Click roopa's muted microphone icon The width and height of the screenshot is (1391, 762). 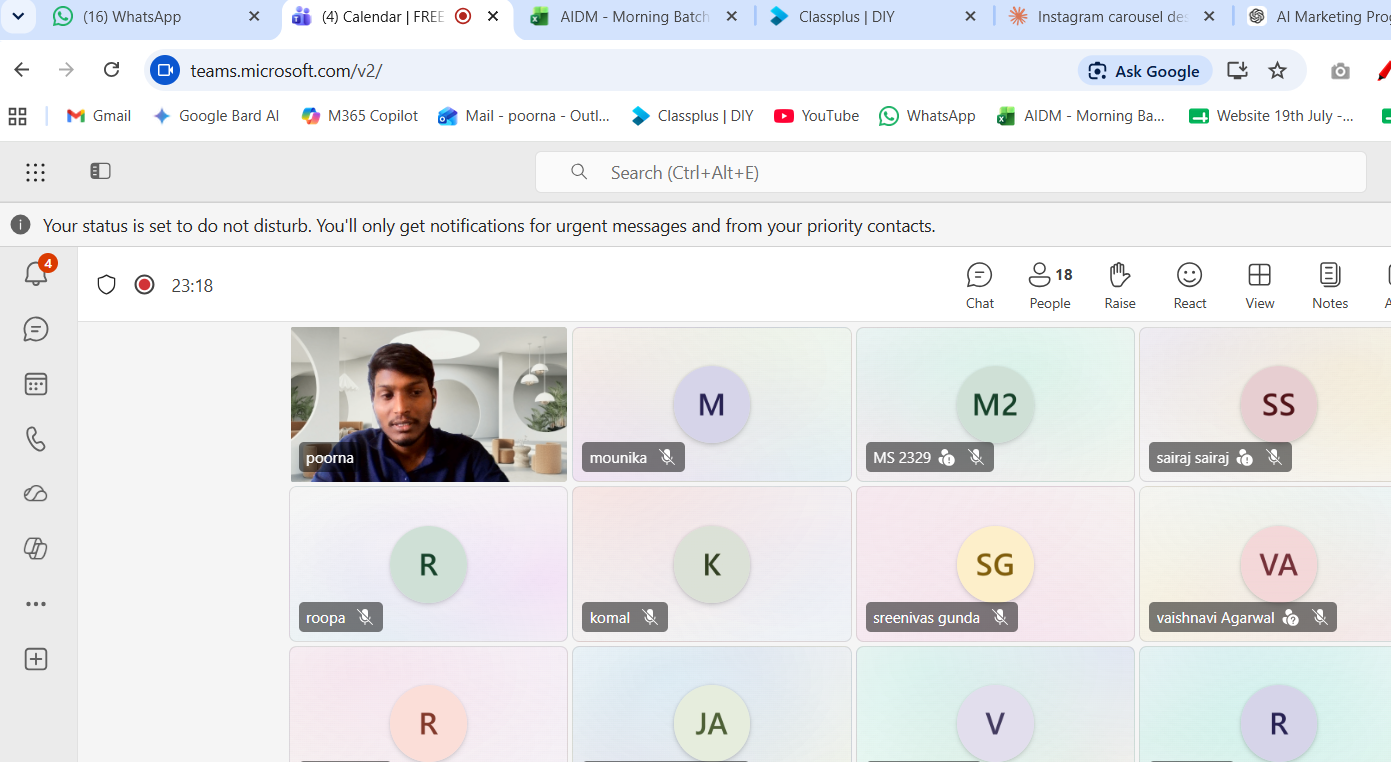point(365,617)
